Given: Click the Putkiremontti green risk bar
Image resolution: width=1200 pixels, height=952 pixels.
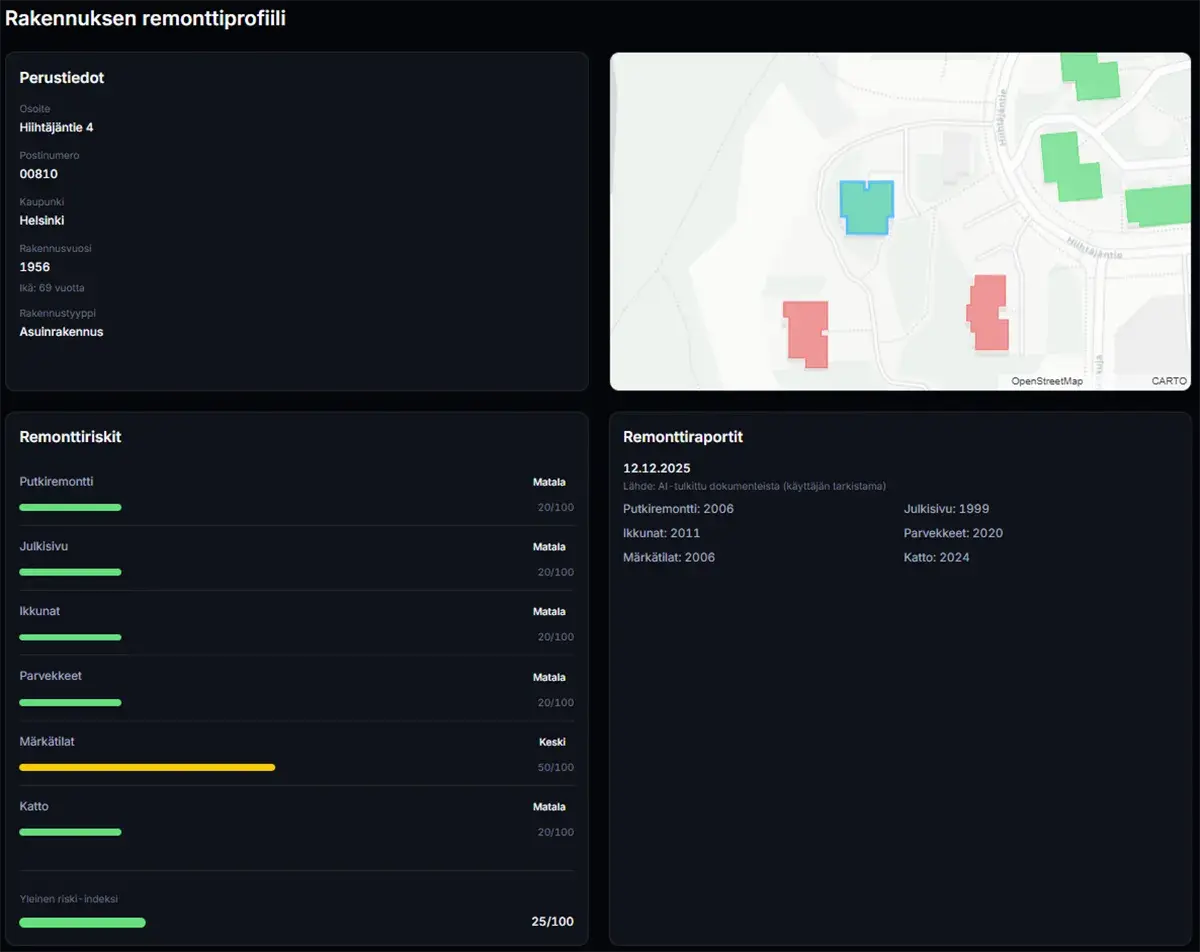Looking at the screenshot, I should point(70,507).
